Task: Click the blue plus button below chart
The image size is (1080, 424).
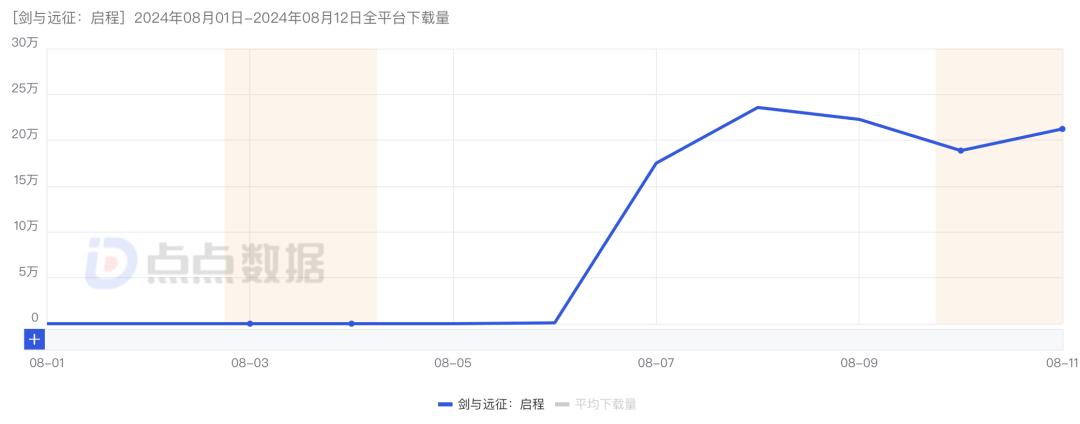Action: click(34, 339)
